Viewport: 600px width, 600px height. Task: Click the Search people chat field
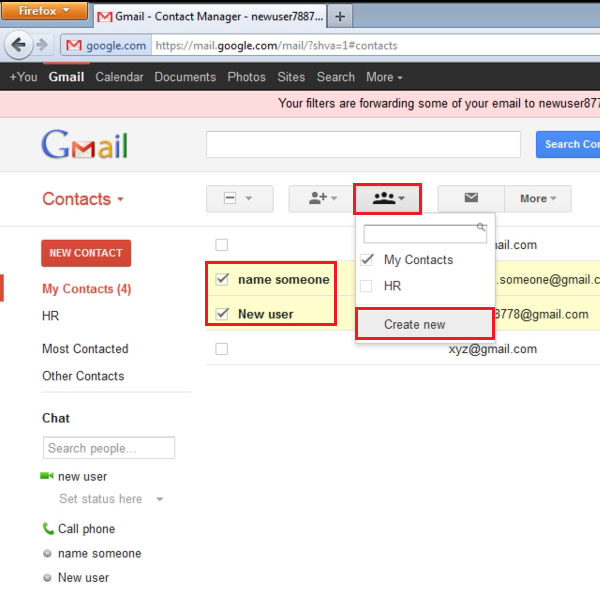point(109,448)
